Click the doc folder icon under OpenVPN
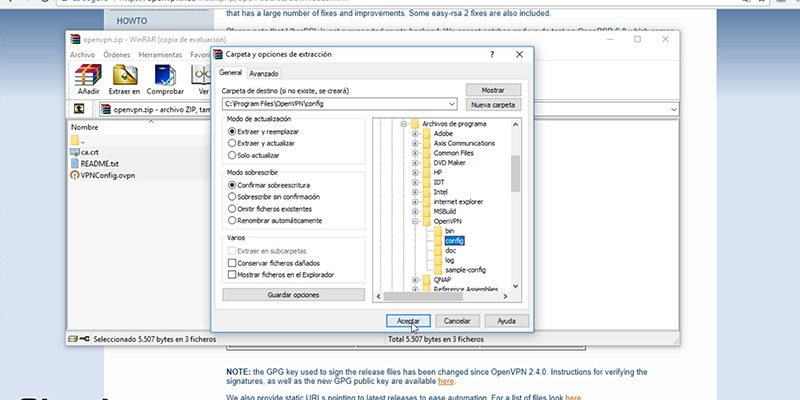800x400 pixels. tap(438, 250)
